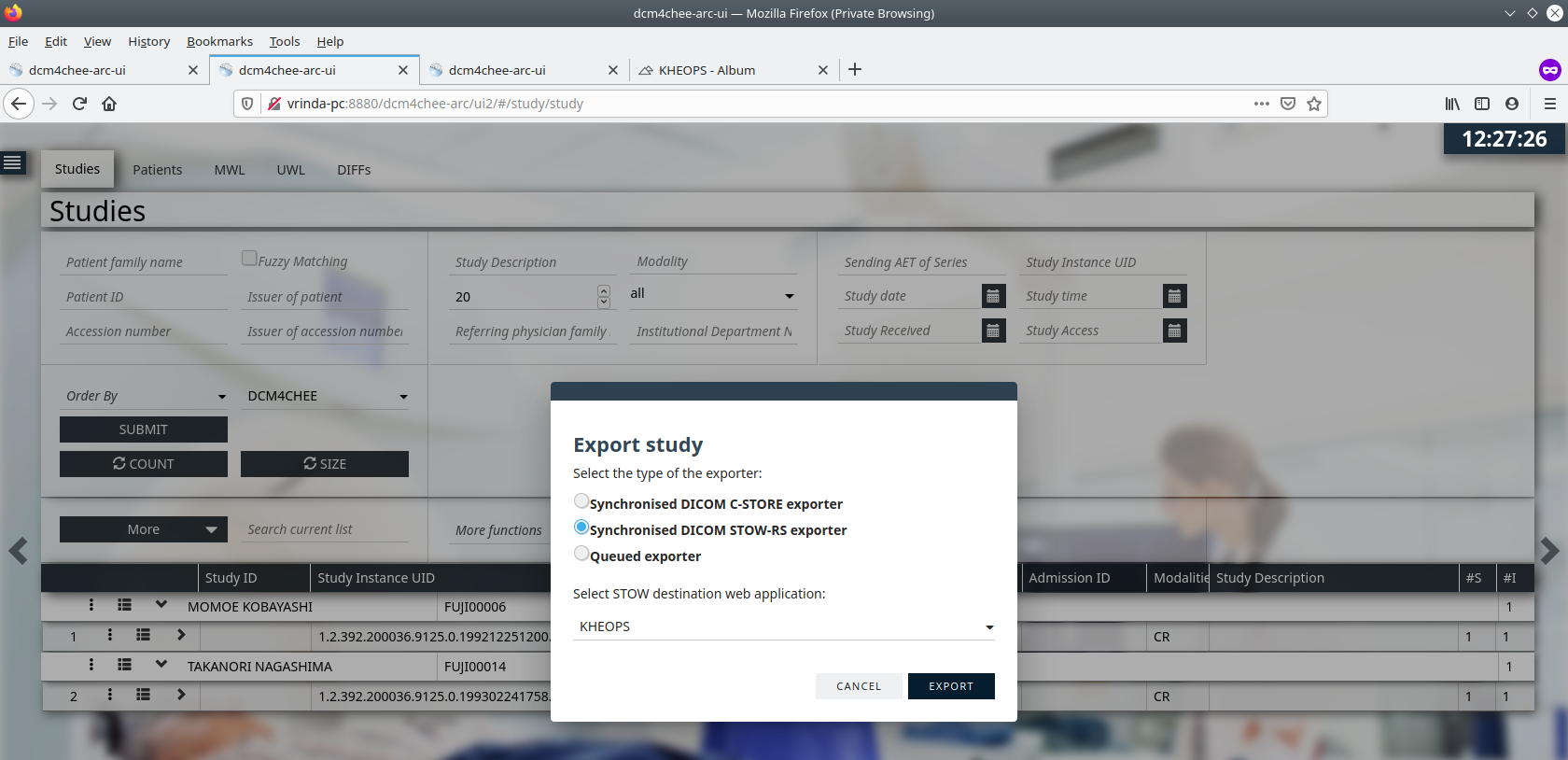
Task: Open Study time calendar picker
Action: [1175, 296]
